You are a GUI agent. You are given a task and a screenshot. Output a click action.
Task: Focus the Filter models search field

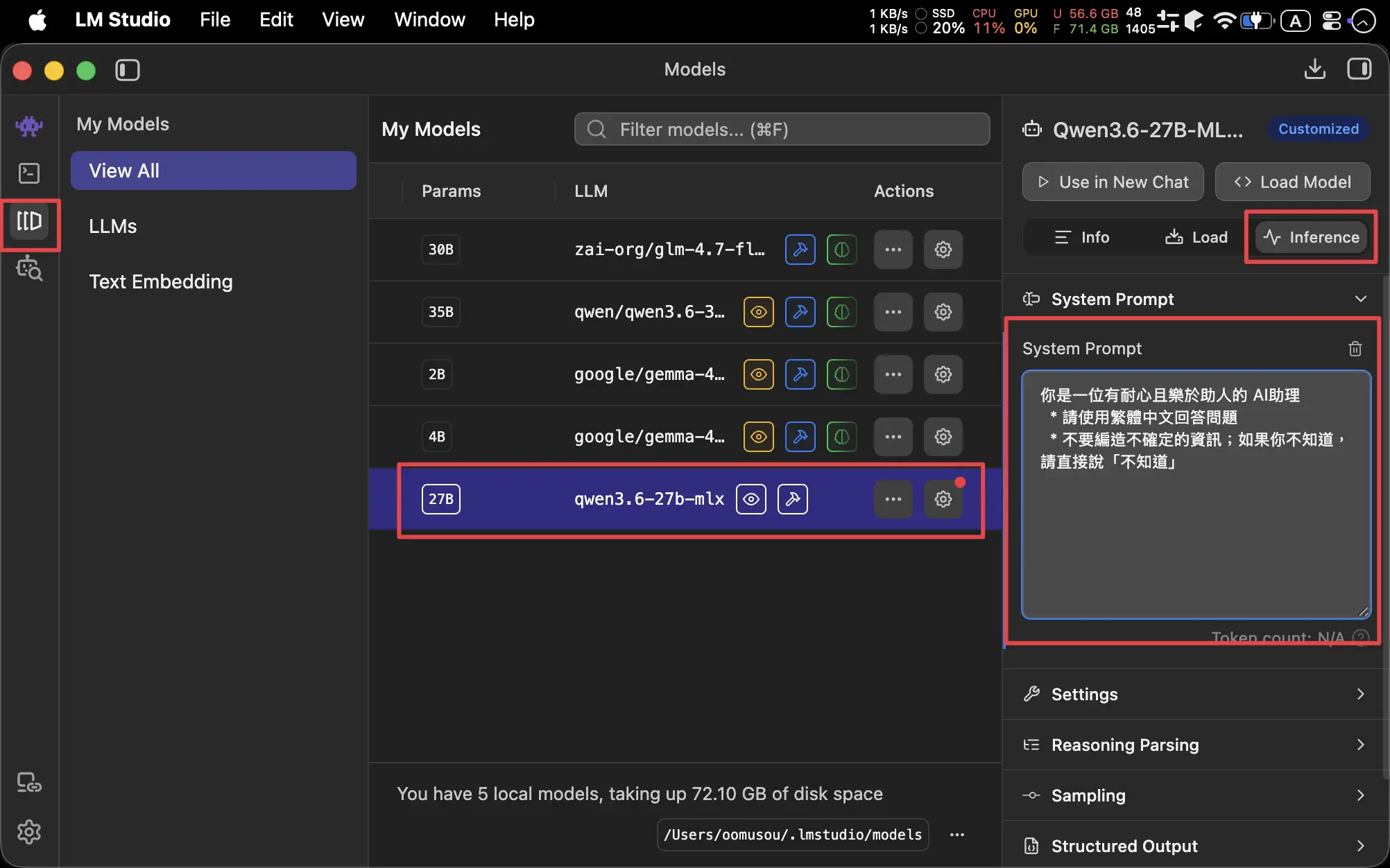[x=782, y=129]
